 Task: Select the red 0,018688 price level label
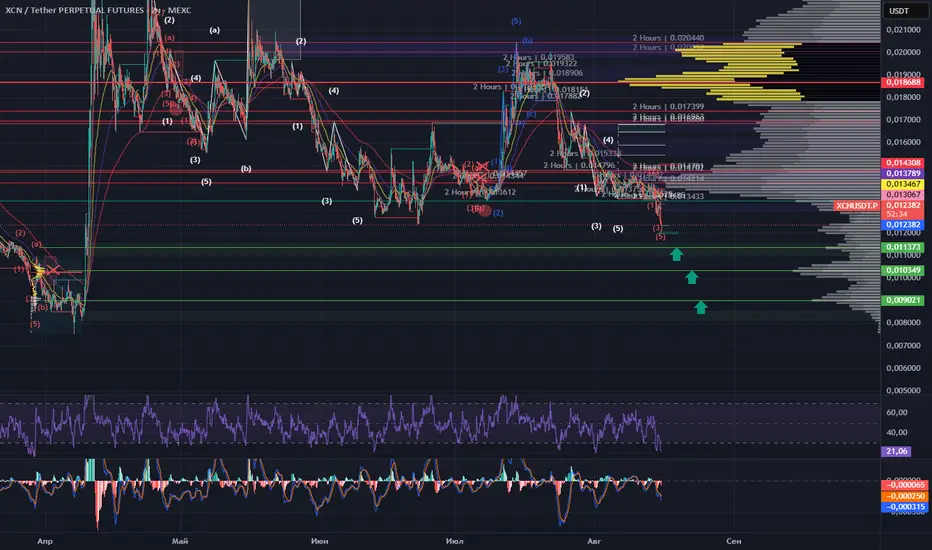902,82
